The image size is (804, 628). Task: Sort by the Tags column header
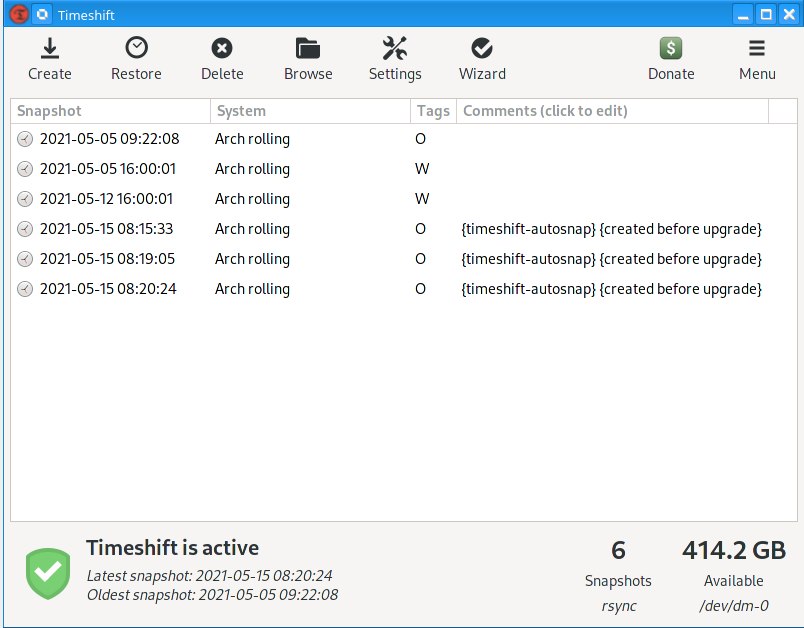433,111
